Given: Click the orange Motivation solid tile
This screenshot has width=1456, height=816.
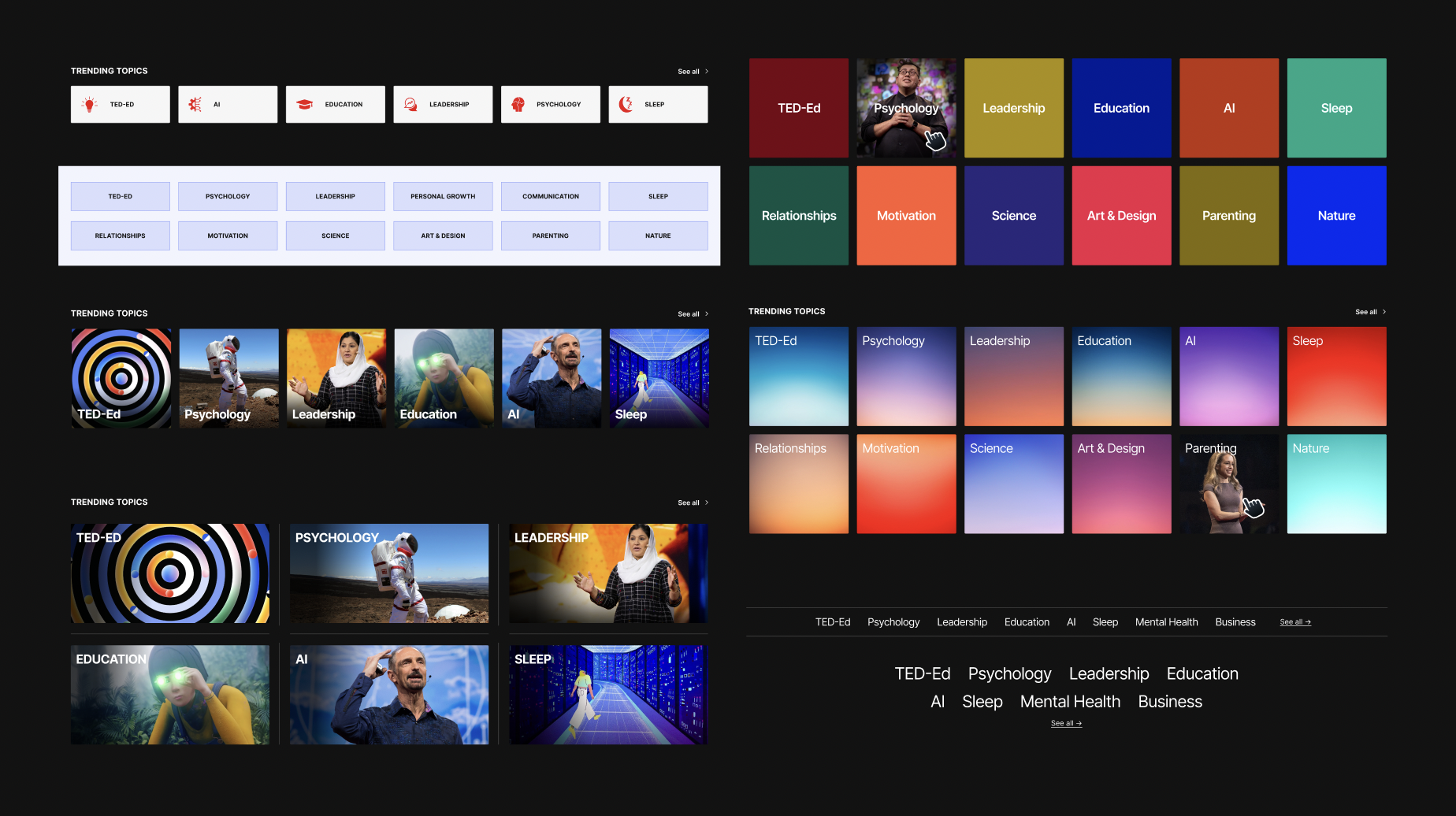Looking at the screenshot, I should (906, 215).
